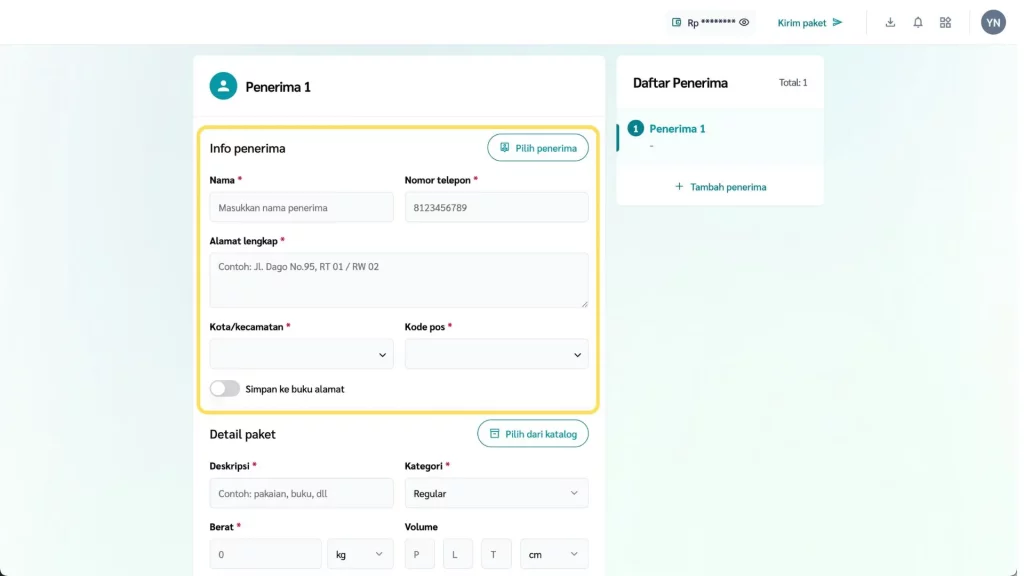The image size is (1024, 576).
Task: Open the Kategori Regular dropdown
Action: click(x=496, y=493)
